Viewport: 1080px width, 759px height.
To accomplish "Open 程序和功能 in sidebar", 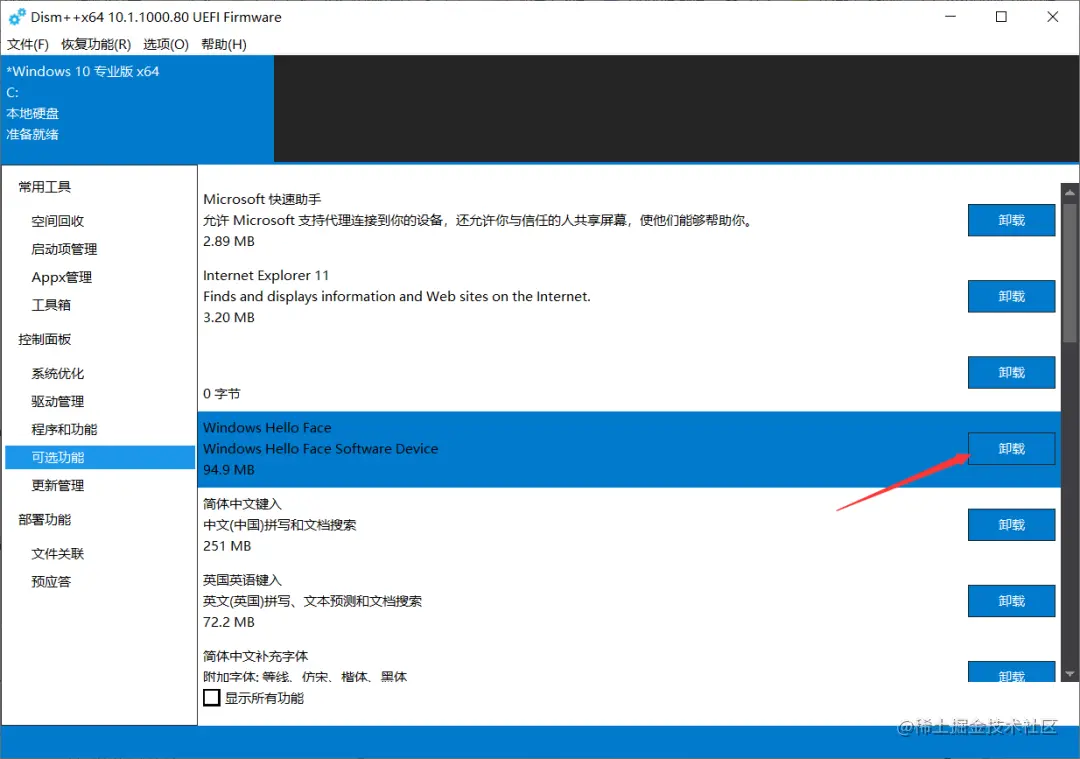I will (x=64, y=430).
